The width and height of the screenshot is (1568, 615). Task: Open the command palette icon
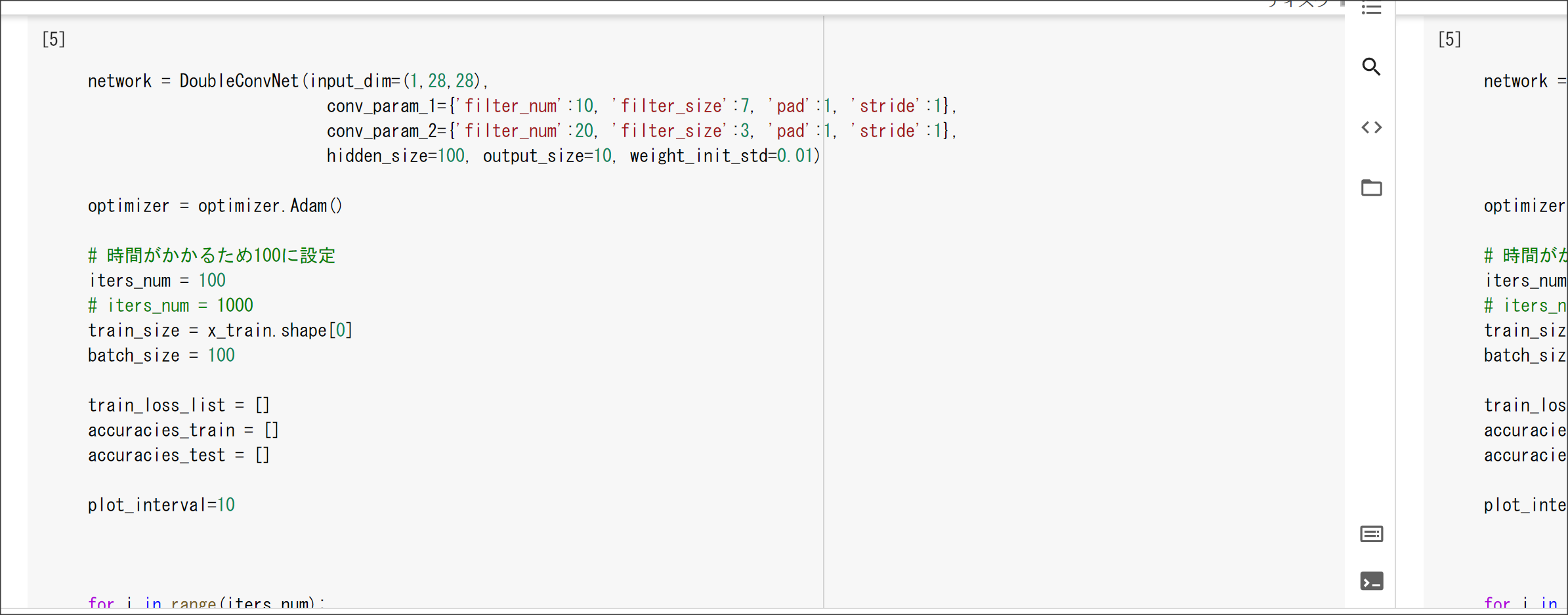point(1371,534)
